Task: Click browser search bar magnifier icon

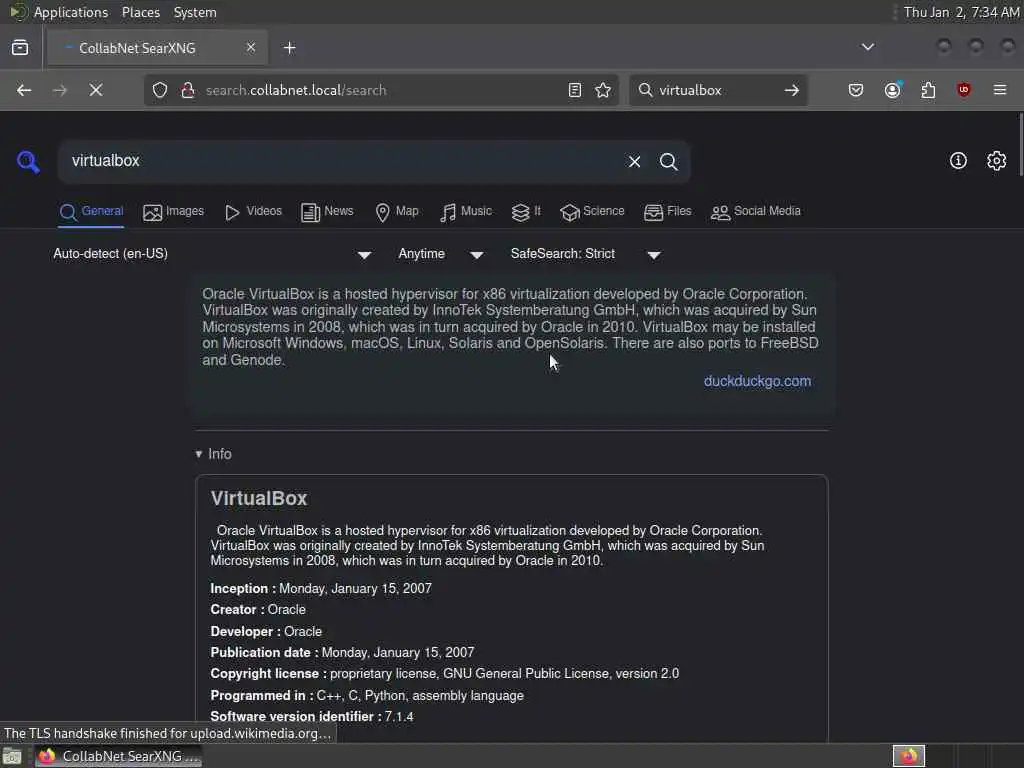Action: pos(645,90)
